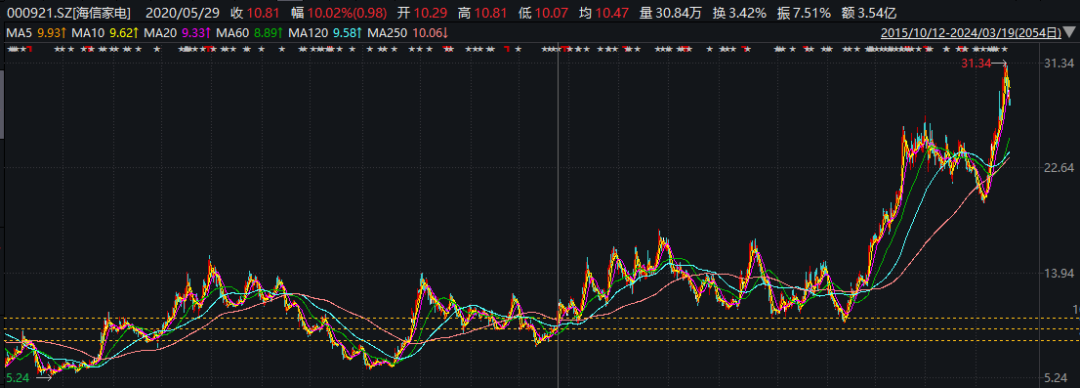The height and width of the screenshot is (388, 1080).
Task: Click the last star marker in event row
Action: (1004, 49)
